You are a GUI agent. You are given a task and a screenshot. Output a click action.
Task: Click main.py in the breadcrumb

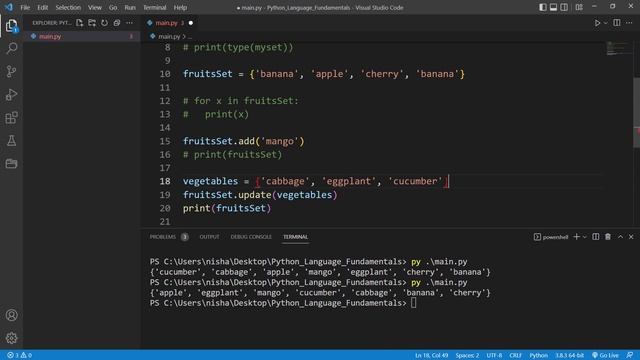[169, 36]
